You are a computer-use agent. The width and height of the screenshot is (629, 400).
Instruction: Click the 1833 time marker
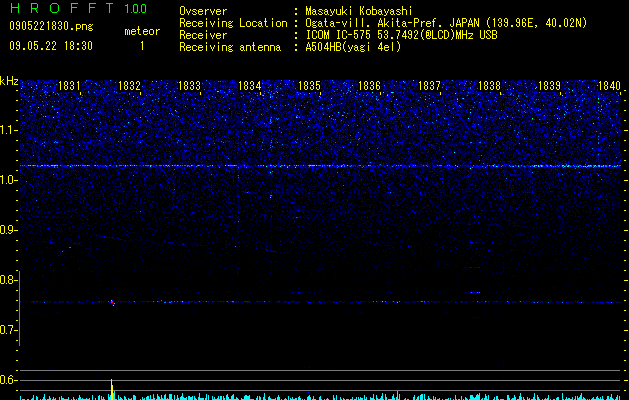pyautogui.click(x=189, y=86)
